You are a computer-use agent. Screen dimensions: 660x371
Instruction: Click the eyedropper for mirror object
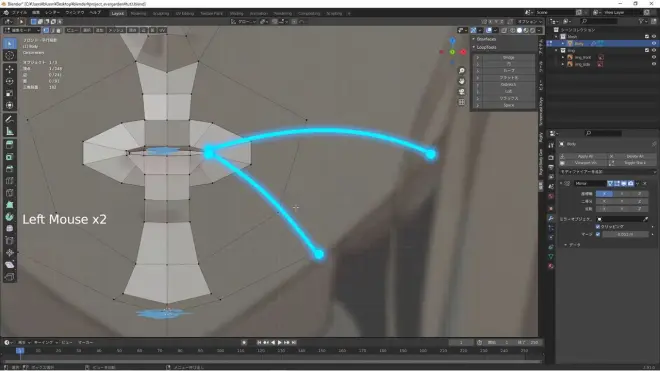pyautogui.click(x=646, y=219)
